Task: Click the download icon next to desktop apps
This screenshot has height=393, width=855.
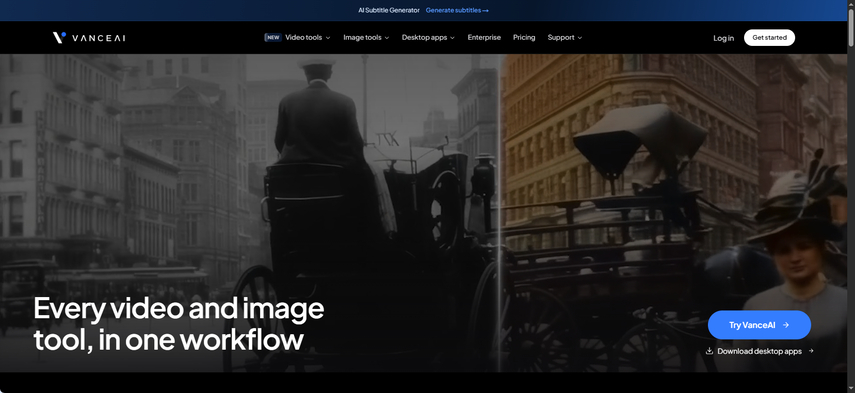Action: coord(709,351)
